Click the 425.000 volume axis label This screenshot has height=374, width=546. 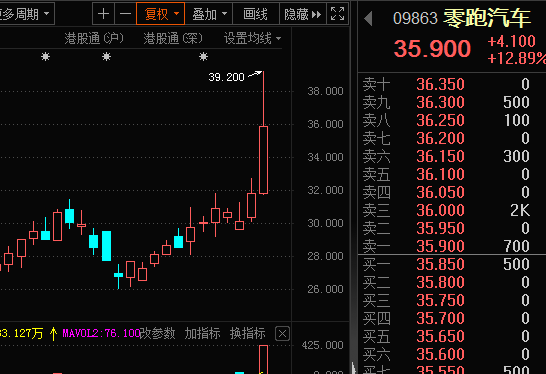[322, 345]
